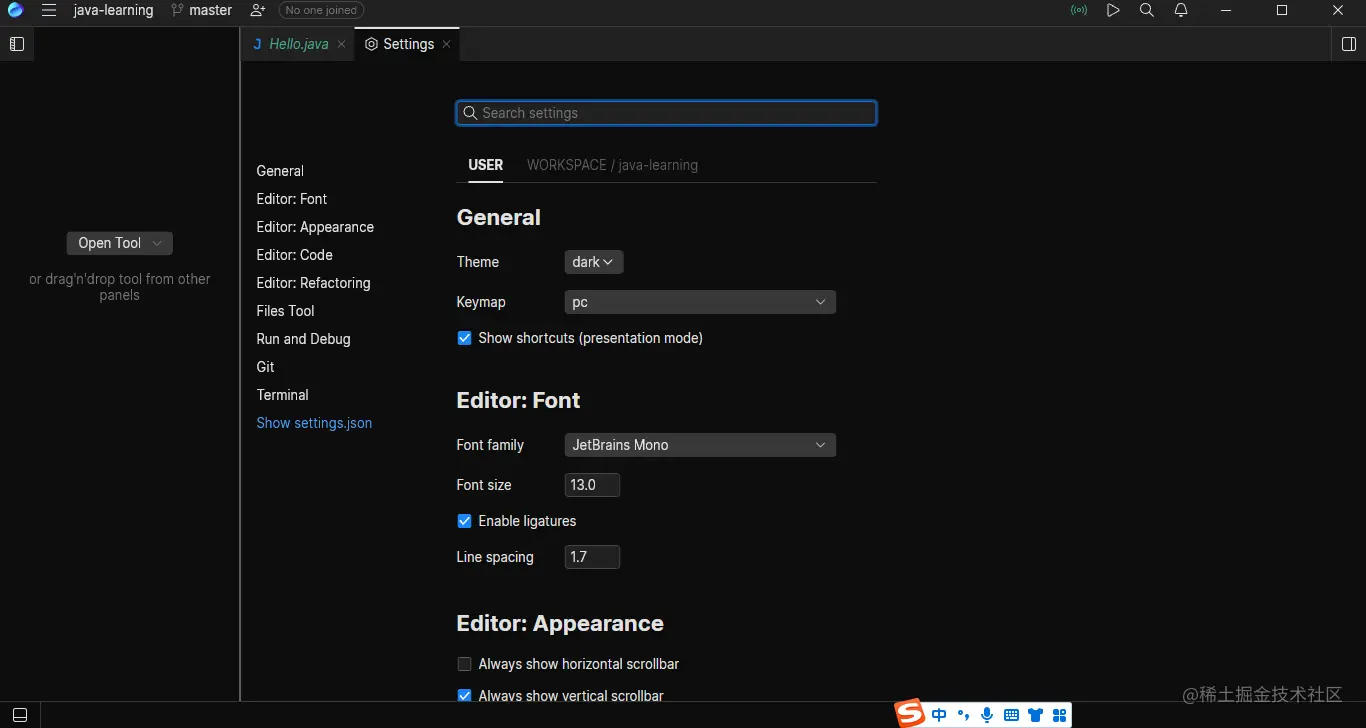Click the collaboration broadcast icon
The width and height of the screenshot is (1366, 728).
1079,10
